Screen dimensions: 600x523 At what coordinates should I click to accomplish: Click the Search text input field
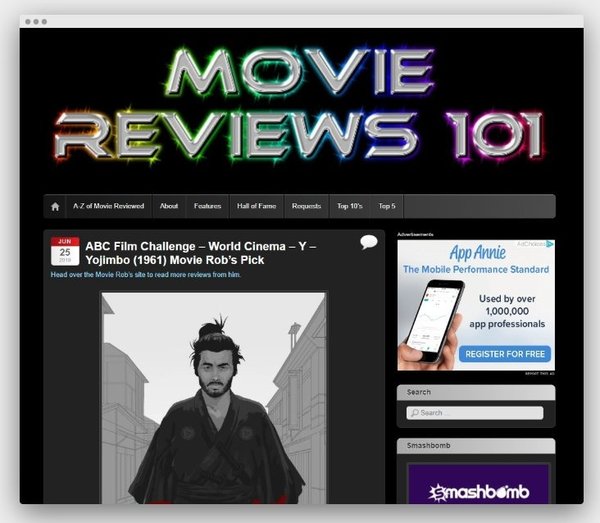click(474, 413)
